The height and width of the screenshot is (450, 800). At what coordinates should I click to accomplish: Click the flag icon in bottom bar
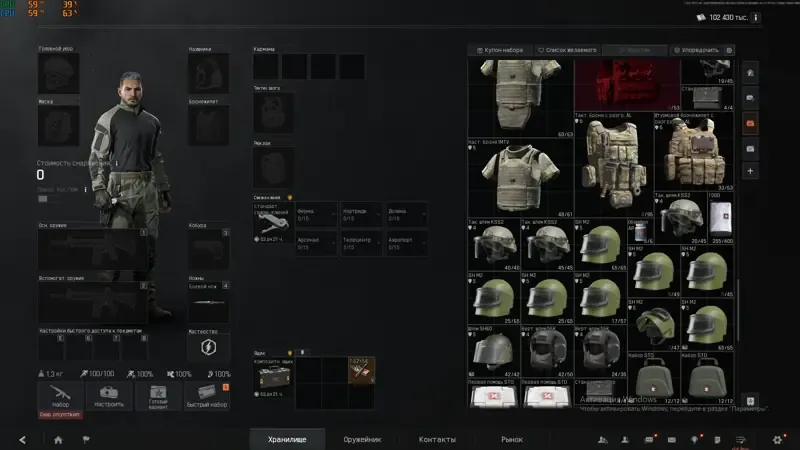86,439
